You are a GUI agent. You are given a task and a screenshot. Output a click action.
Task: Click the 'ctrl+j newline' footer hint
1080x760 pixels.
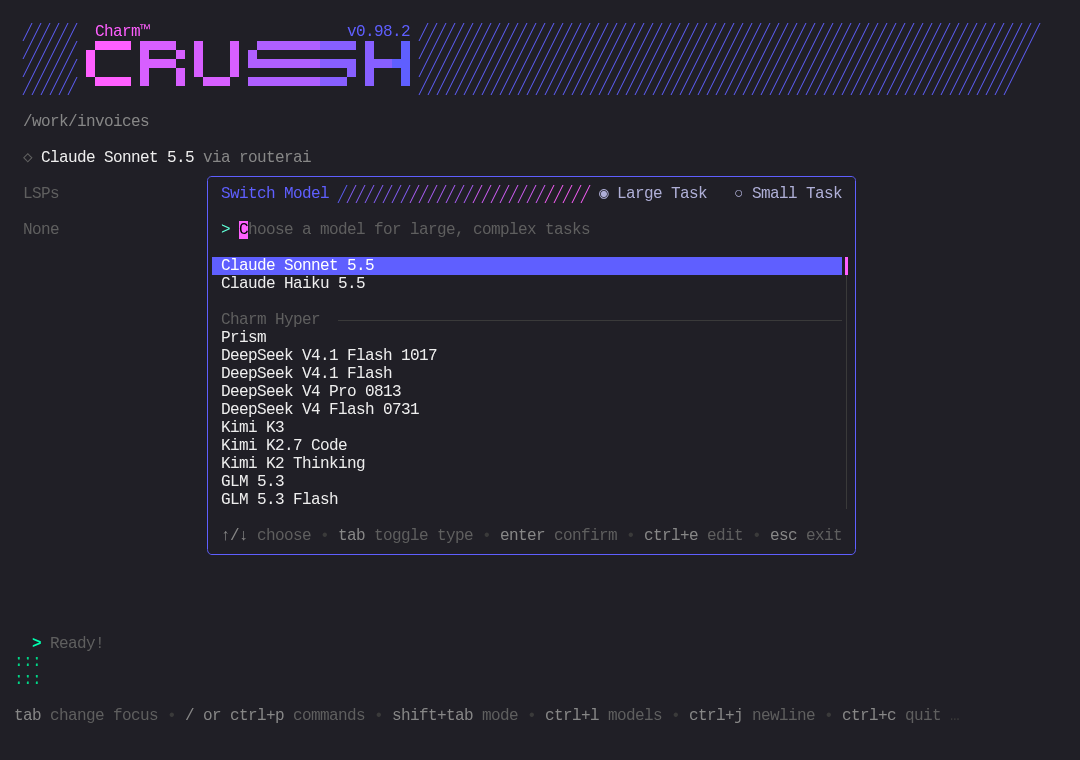click(752, 715)
